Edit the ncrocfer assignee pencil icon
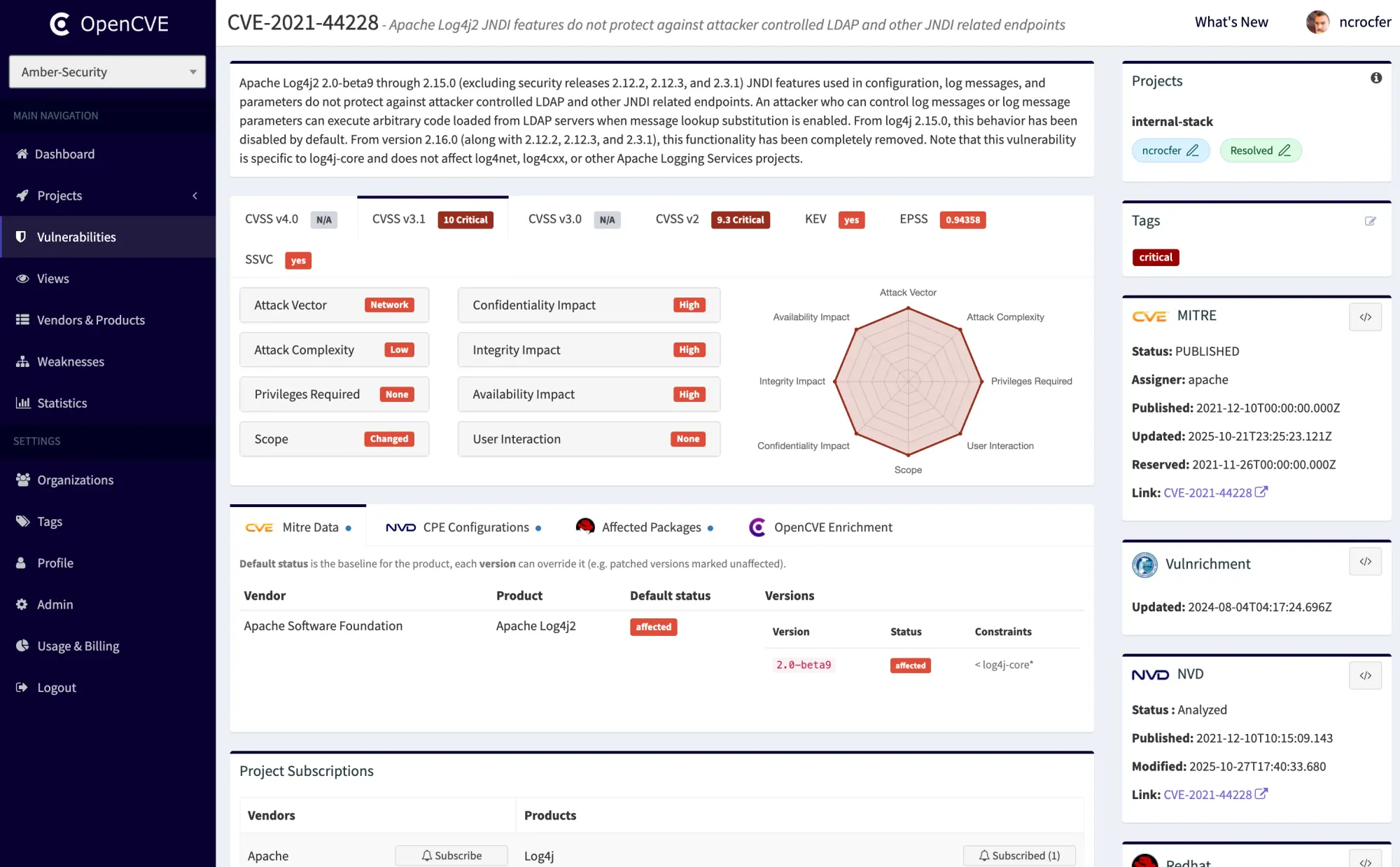The image size is (1400, 867). (1193, 151)
